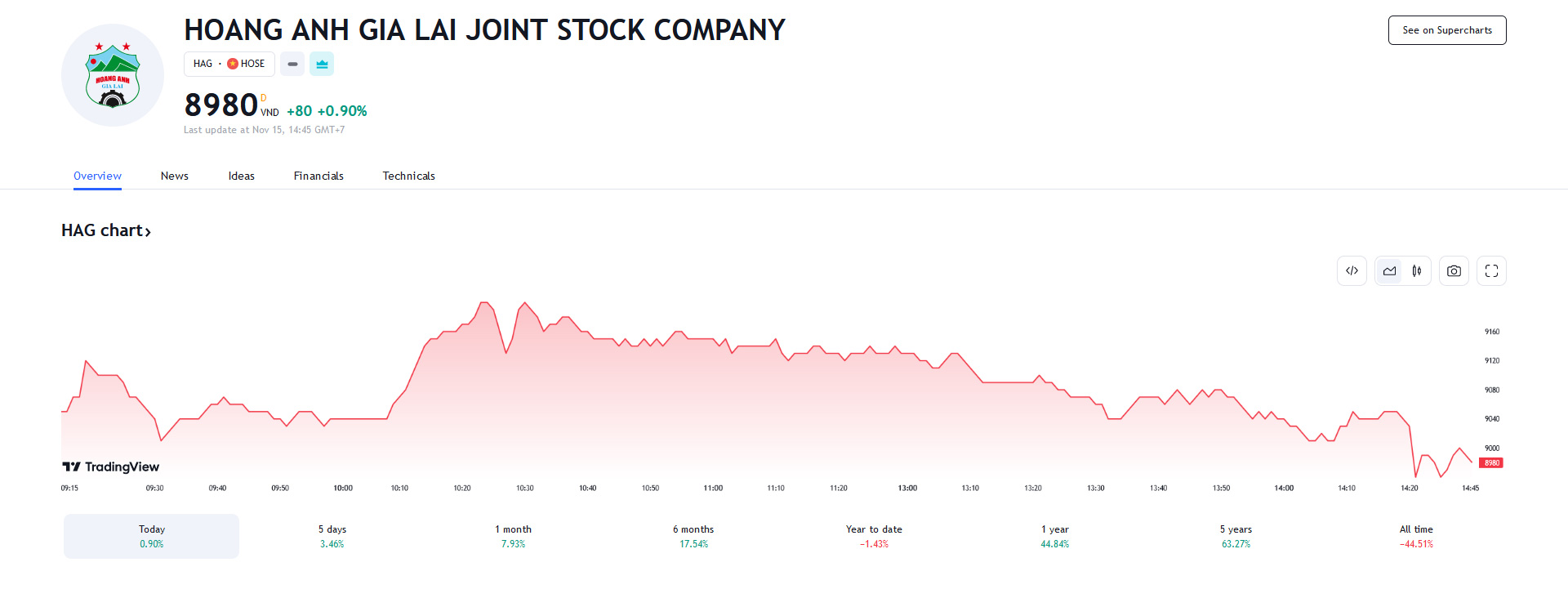Open the News tab
The height and width of the screenshot is (598, 1568).
click(x=174, y=176)
